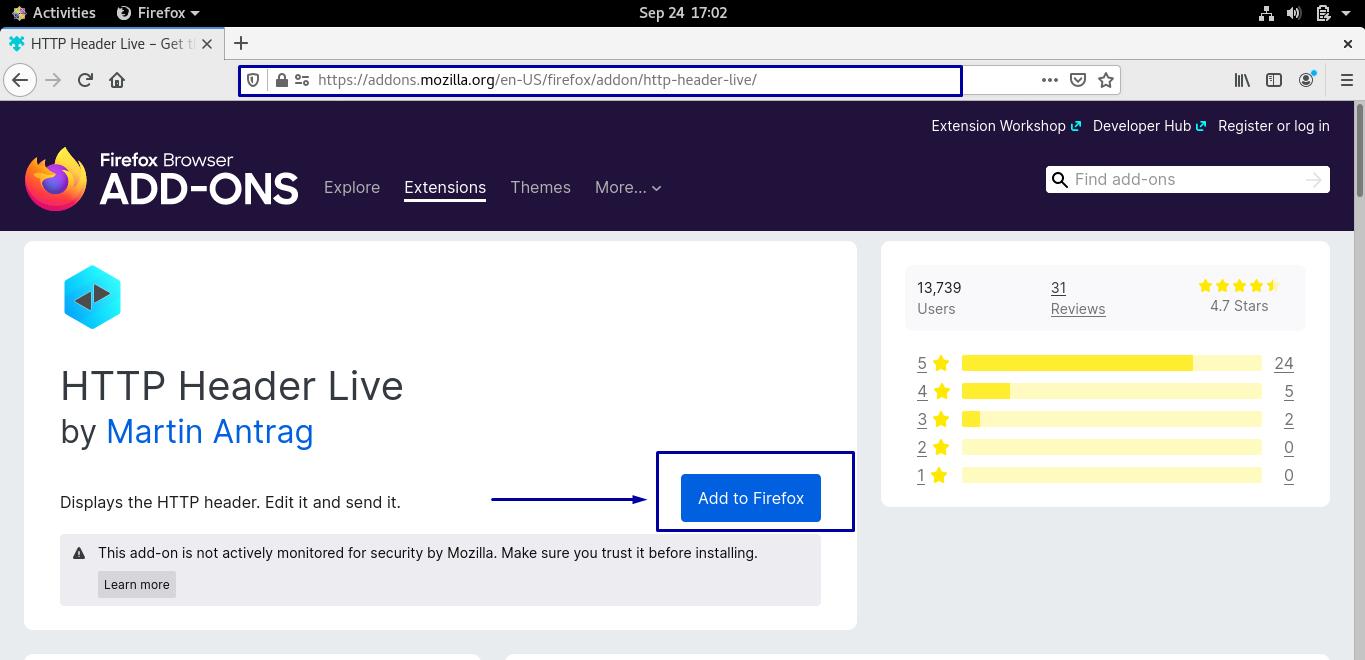Image resolution: width=1365 pixels, height=660 pixels.
Task: Reload the current page
Action: pos(85,80)
